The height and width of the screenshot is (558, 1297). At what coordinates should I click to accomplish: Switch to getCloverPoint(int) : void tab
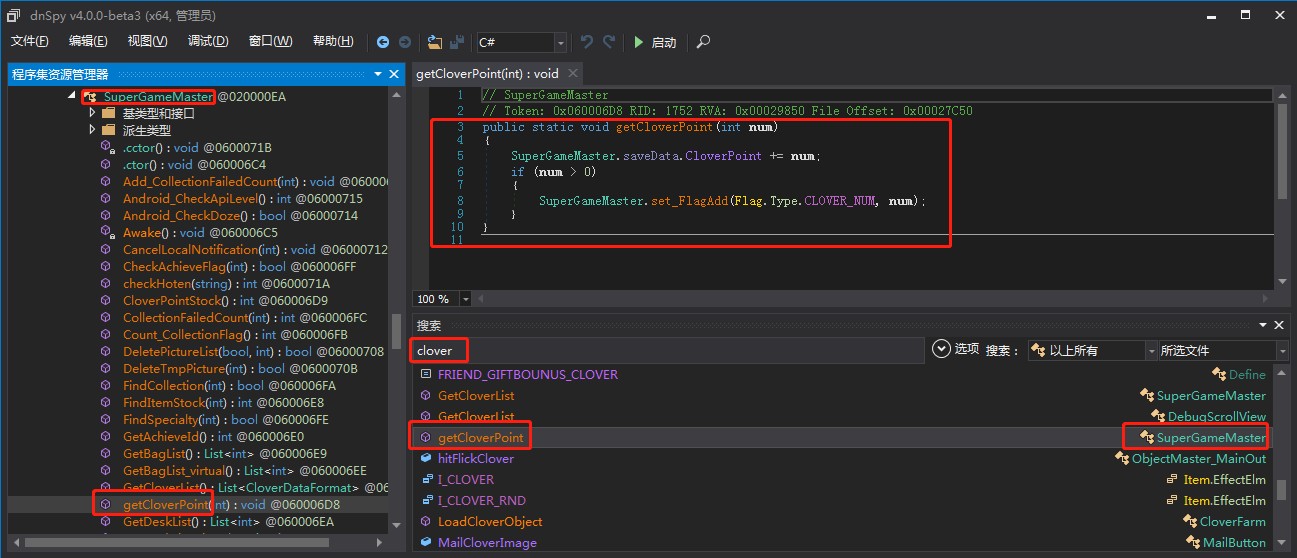(487, 73)
